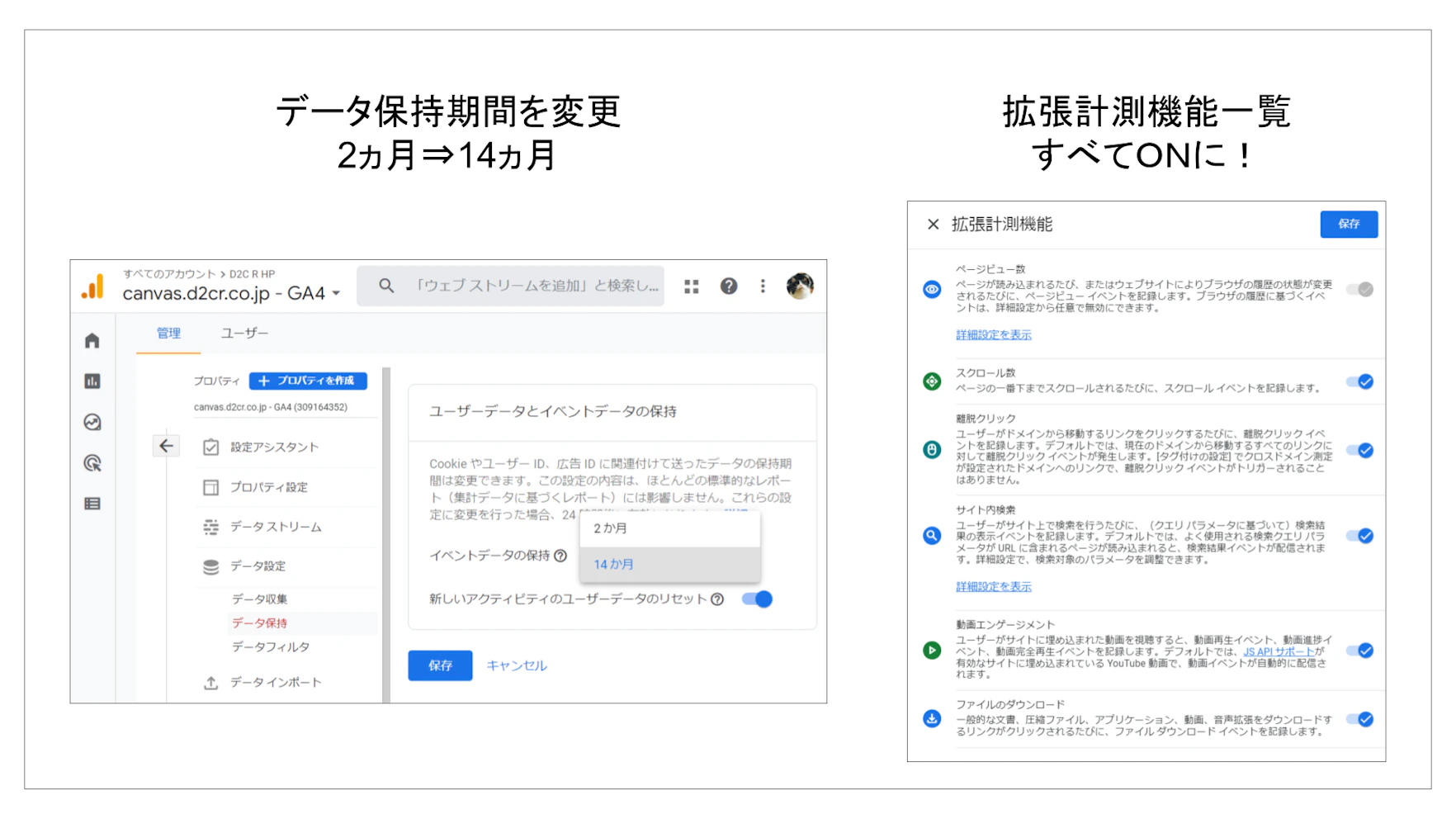This screenshot has height=819, width=1456.
Task: Click the スクロール数 green icon
Action: (x=932, y=381)
